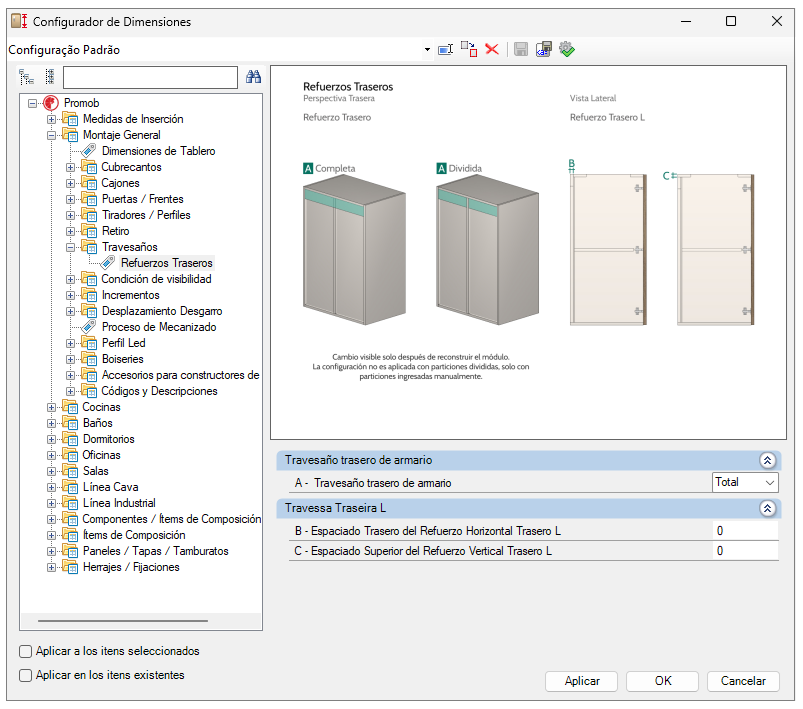The width and height of the screenshot is (803, 709).
Task: Click the tag icon beside Proceso de Mecanizado
Action: tap(89, 327)
